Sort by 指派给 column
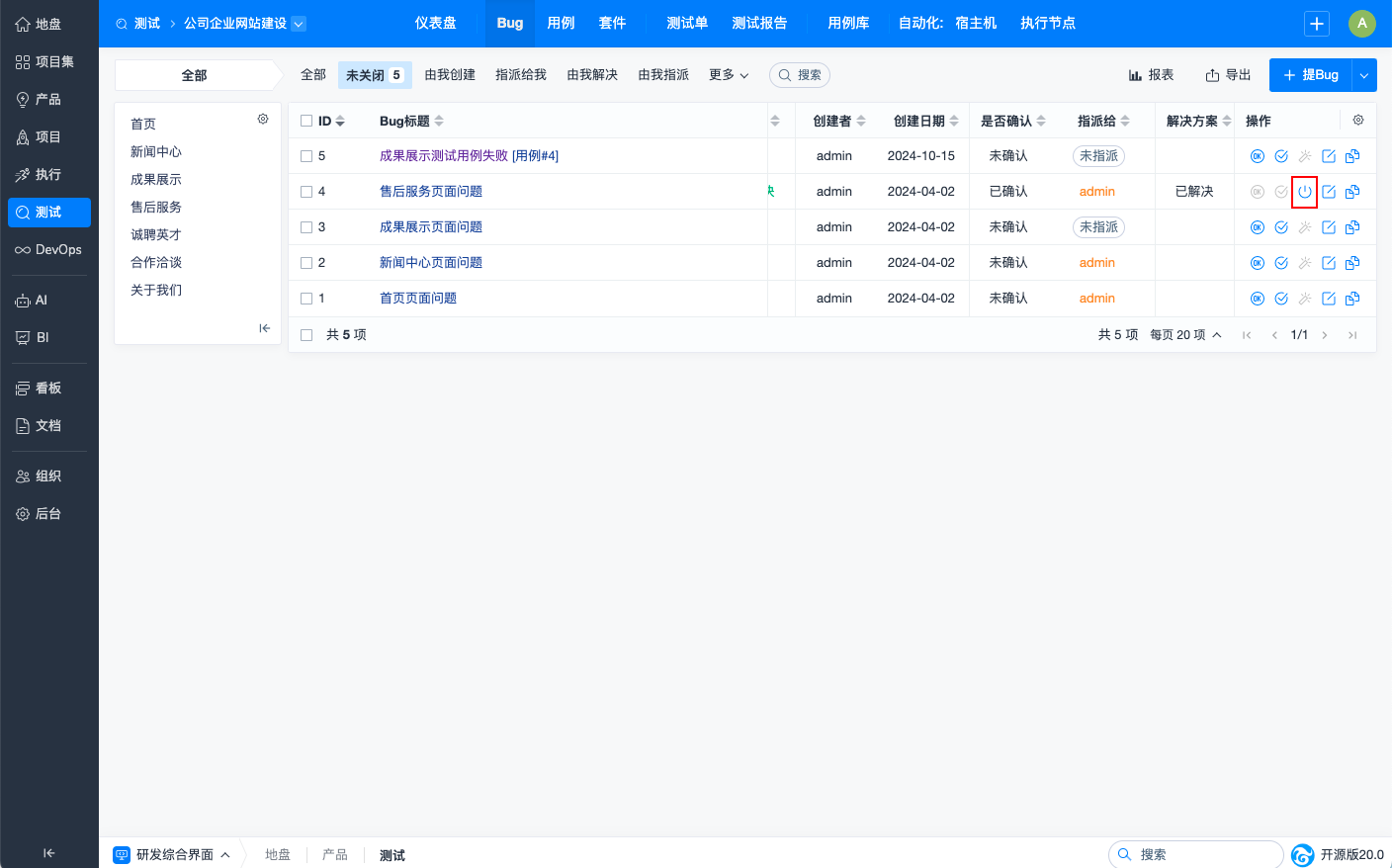The image size is (1392, 868). pyautogui.click(x=1103, y=121)
